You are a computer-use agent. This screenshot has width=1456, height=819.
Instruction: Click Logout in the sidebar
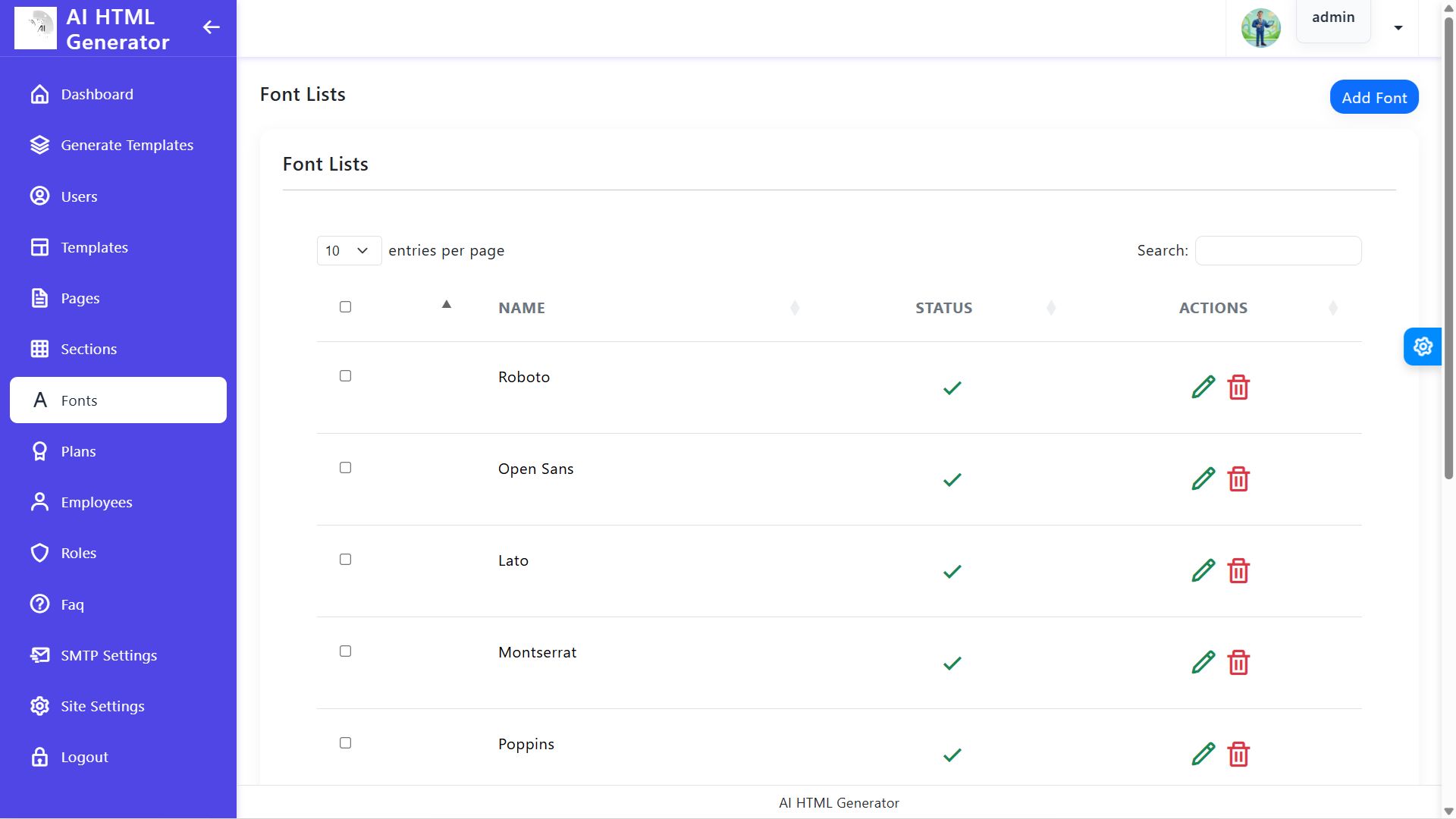tap(84, 758)
